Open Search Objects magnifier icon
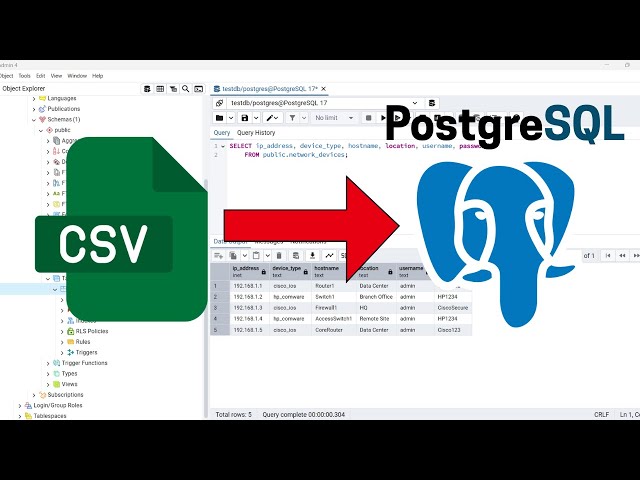Viewport: 640px width, 480px height. click(x=186, y=89)
